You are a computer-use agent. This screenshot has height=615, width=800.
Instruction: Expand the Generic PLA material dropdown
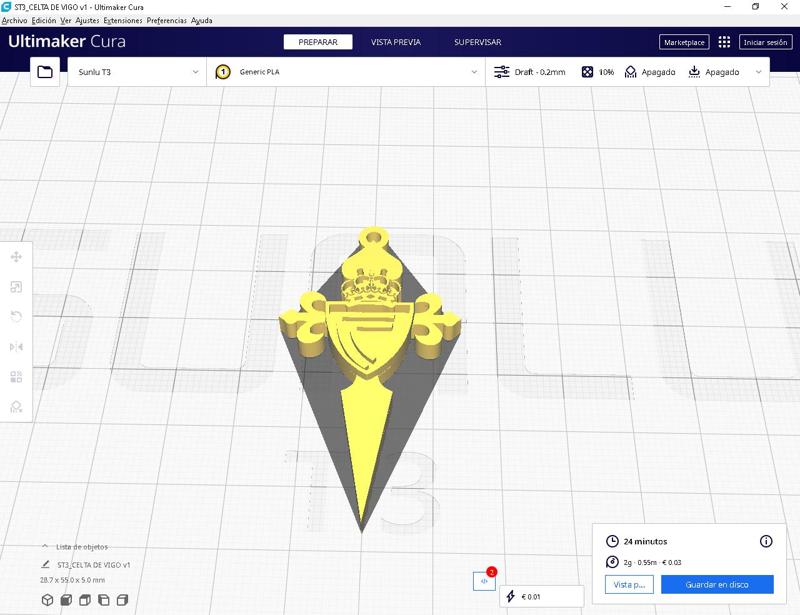point(346,72)
